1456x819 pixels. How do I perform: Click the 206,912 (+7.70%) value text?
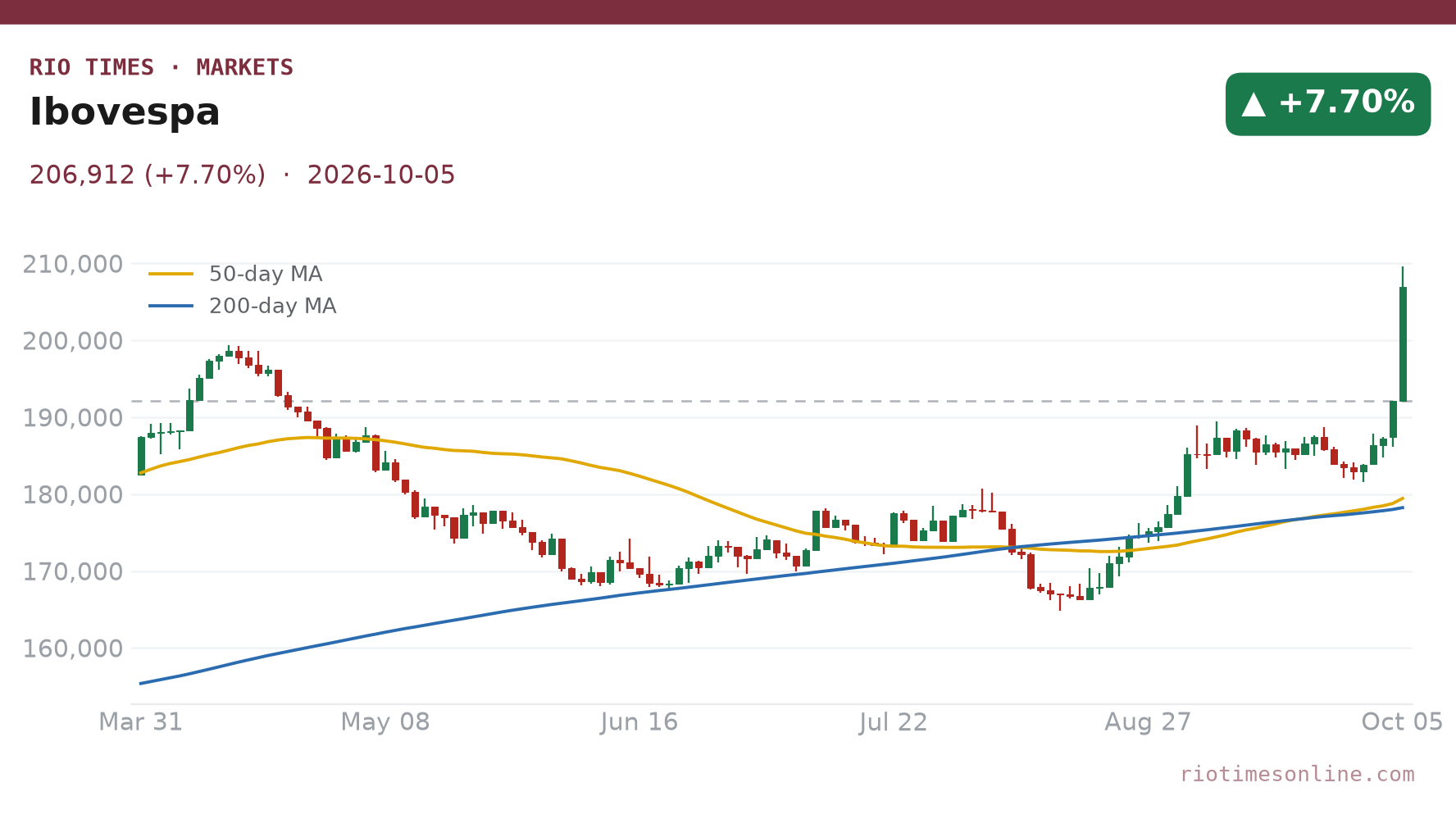point(148,175)
